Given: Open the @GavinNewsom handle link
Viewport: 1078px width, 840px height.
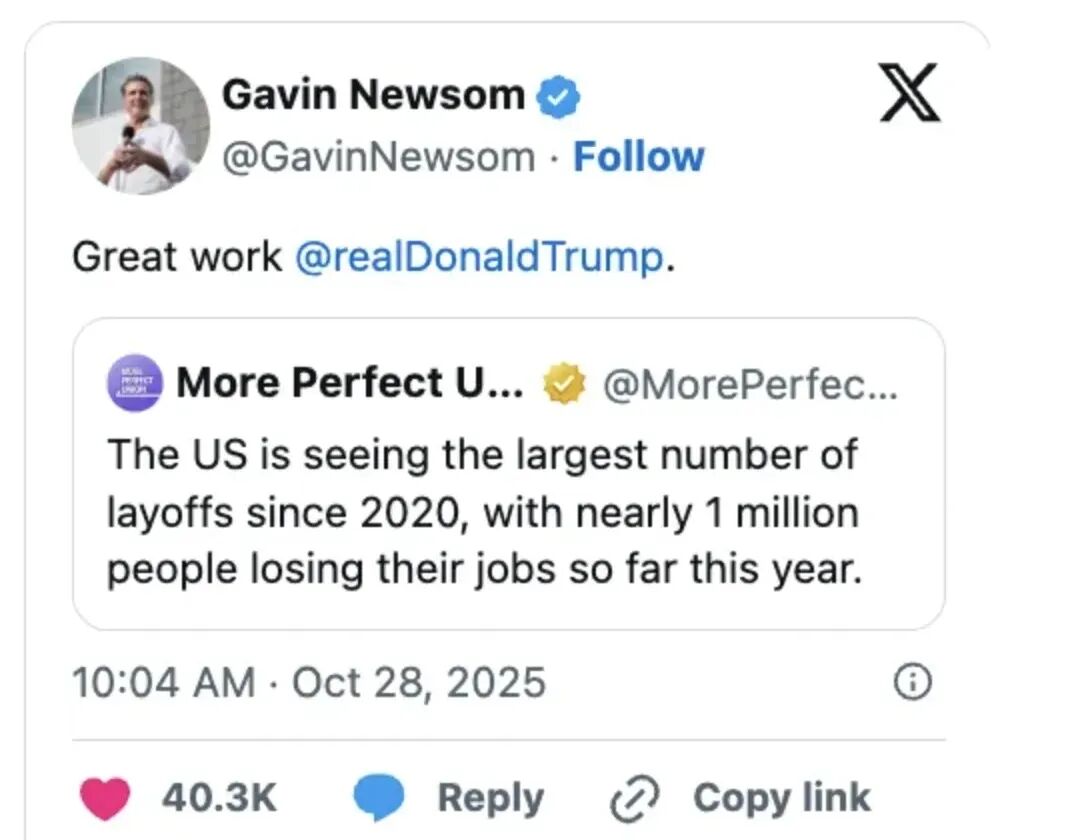Looking at the screenshot, I should click(x=378, y=157).
